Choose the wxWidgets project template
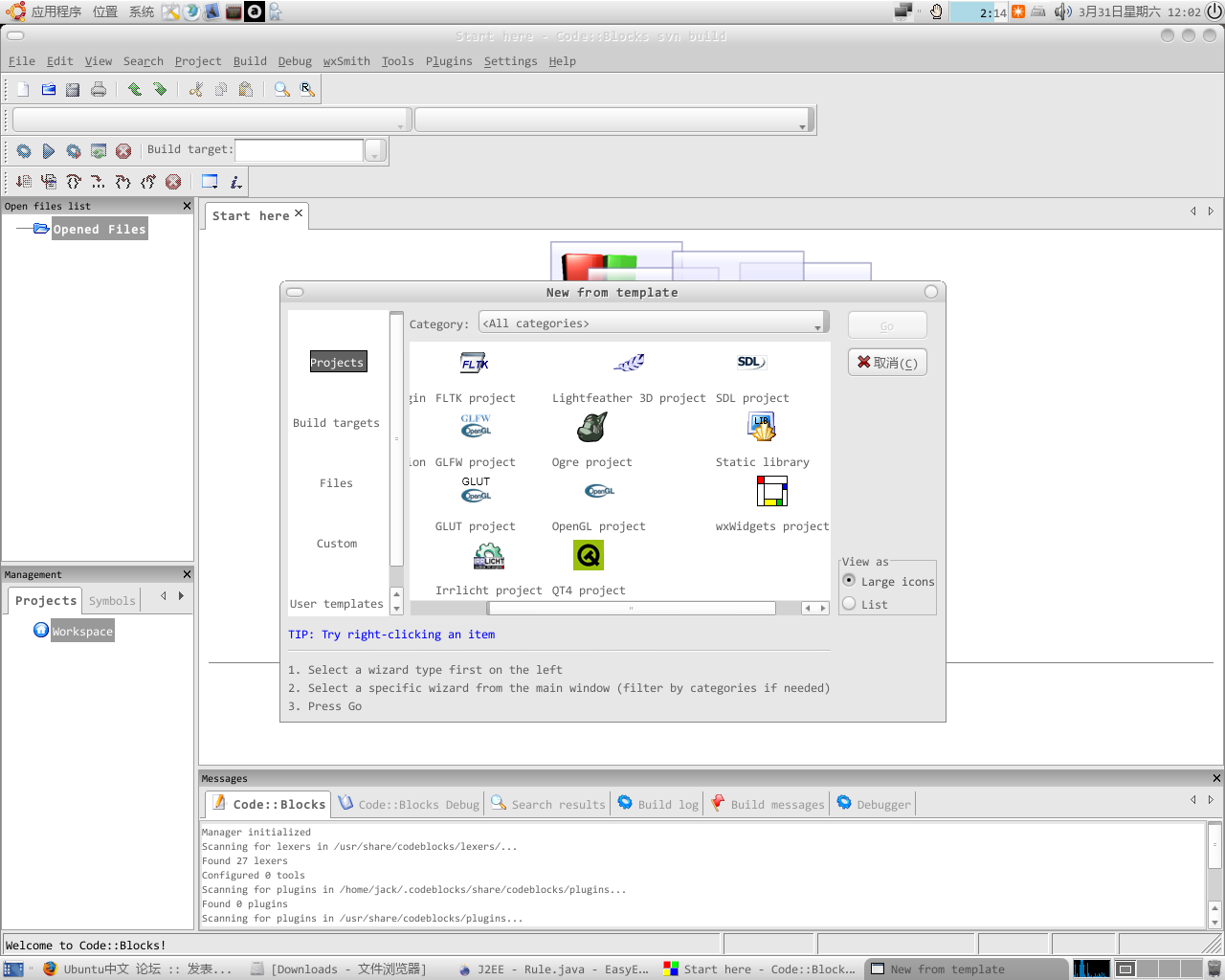 (x=772, y=504)
